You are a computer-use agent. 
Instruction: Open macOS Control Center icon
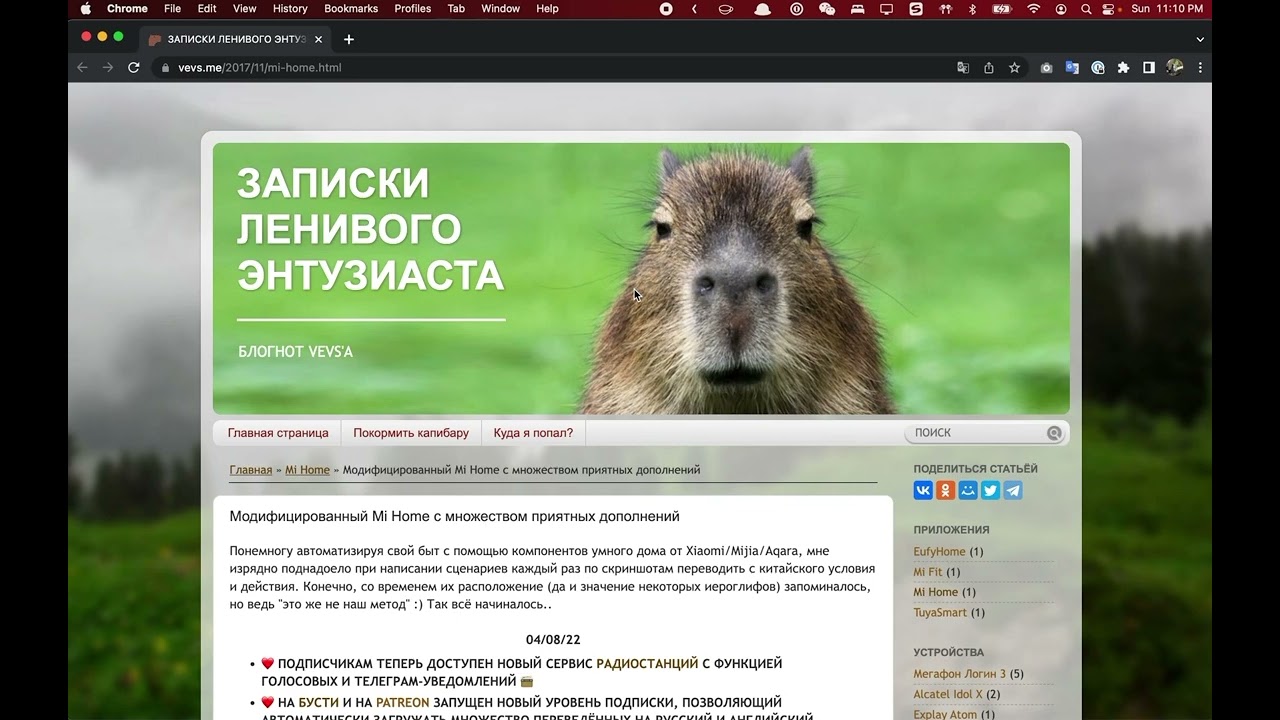coord(1108,8)
